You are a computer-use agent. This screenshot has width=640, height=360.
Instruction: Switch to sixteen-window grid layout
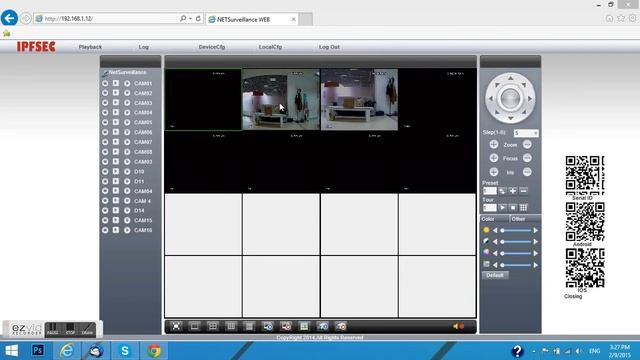(x=249, y=326)
